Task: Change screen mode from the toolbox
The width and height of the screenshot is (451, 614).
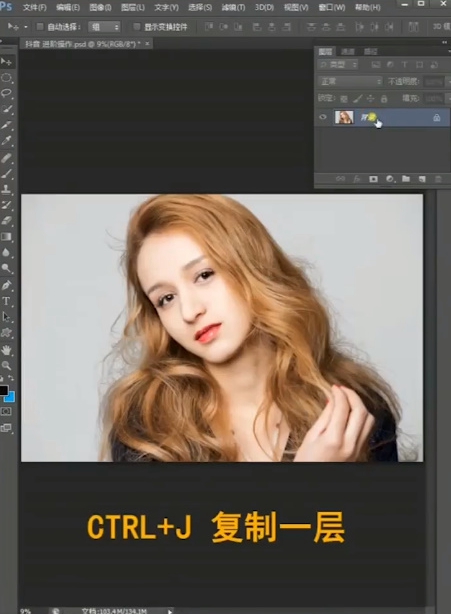Action: click(6, 428)
